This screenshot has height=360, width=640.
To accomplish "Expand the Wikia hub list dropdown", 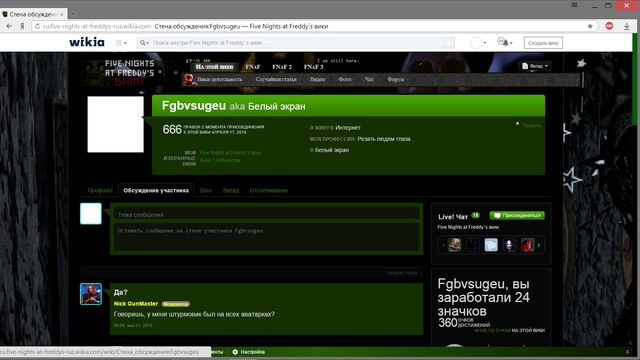I will tap(121, 42).
